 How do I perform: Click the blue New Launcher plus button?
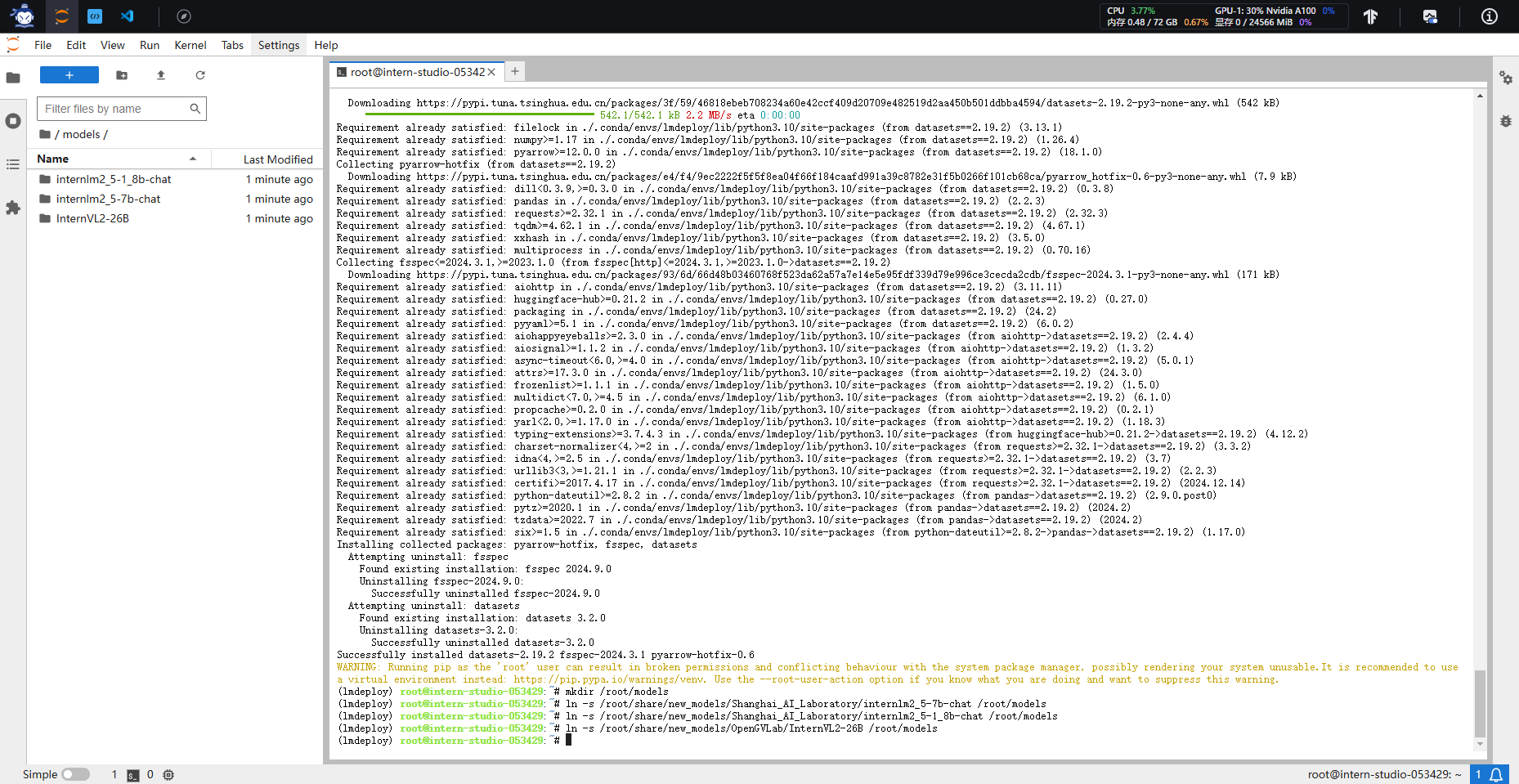click(69, 75)
